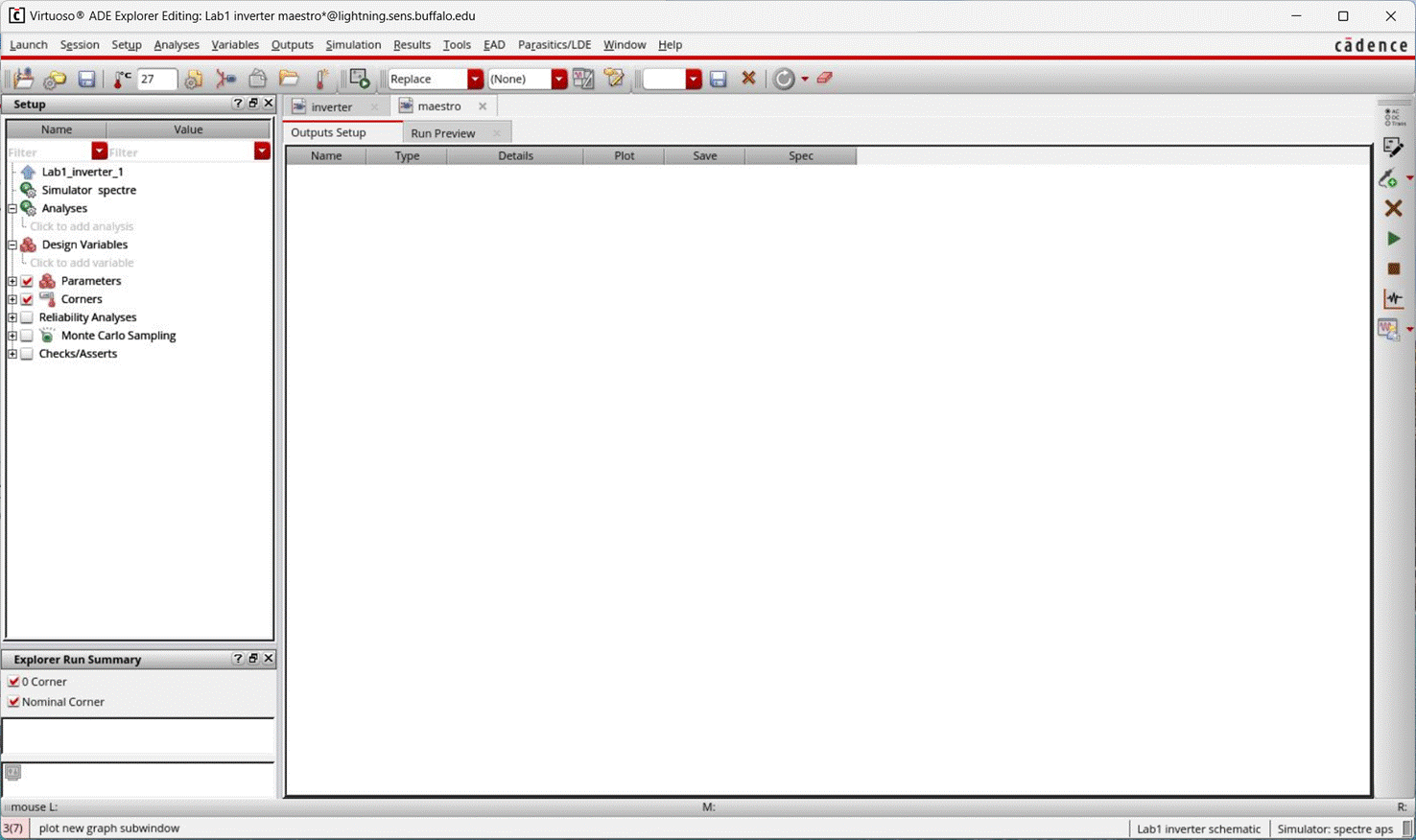Viewport: 1416px width, 840px height.
Task: Select the edit analysis pencil icon
Action: click(1393, 149)
